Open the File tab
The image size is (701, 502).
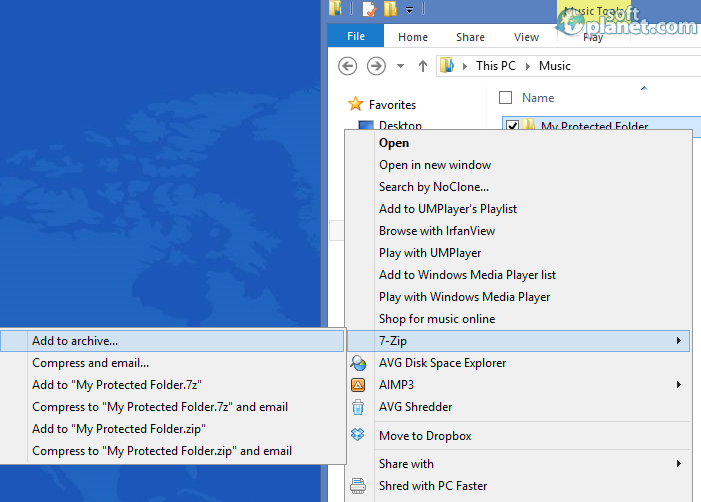[x=356, y=36]
